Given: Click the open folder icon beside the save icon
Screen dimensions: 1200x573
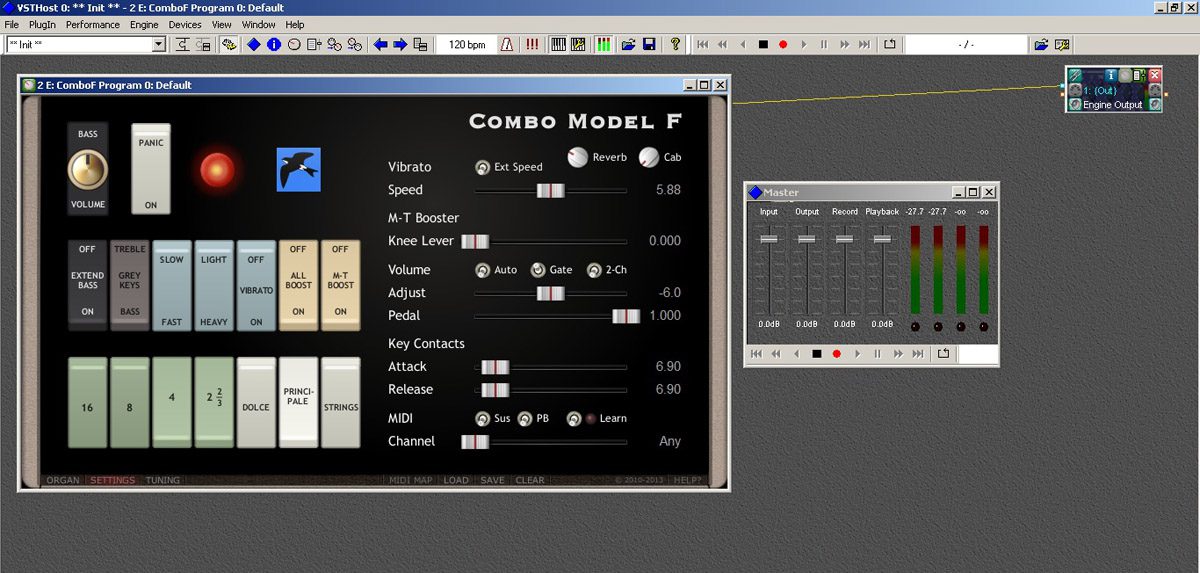Looking at the screenshot, I should tap(628, 44).
